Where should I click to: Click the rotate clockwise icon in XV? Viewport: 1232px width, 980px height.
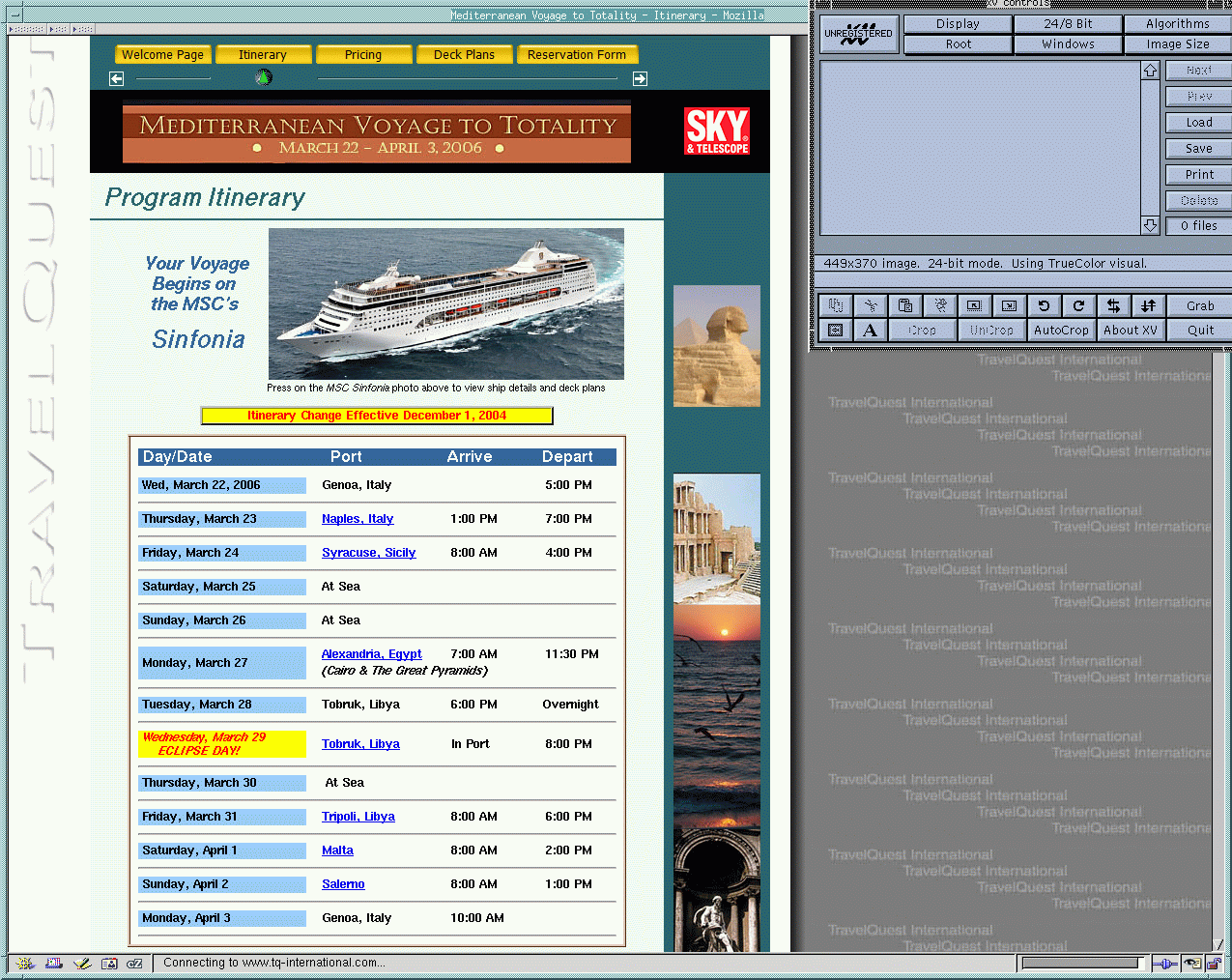click(x=1078, y=305)
